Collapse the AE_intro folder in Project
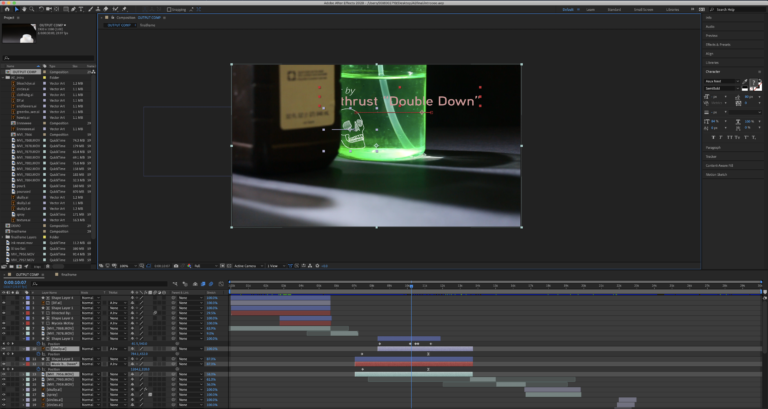This screenshot has height=409, width=768. coord(3,77)
